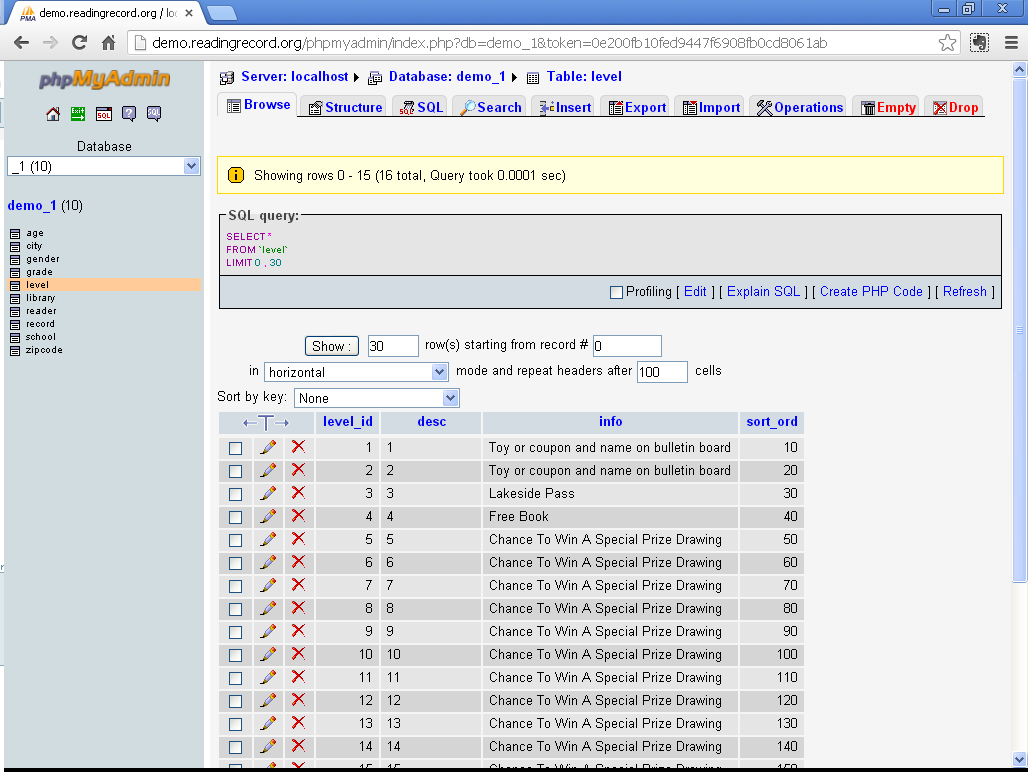
Task: Click the repeat headers cells field
Action: click(x=662, y=372)
